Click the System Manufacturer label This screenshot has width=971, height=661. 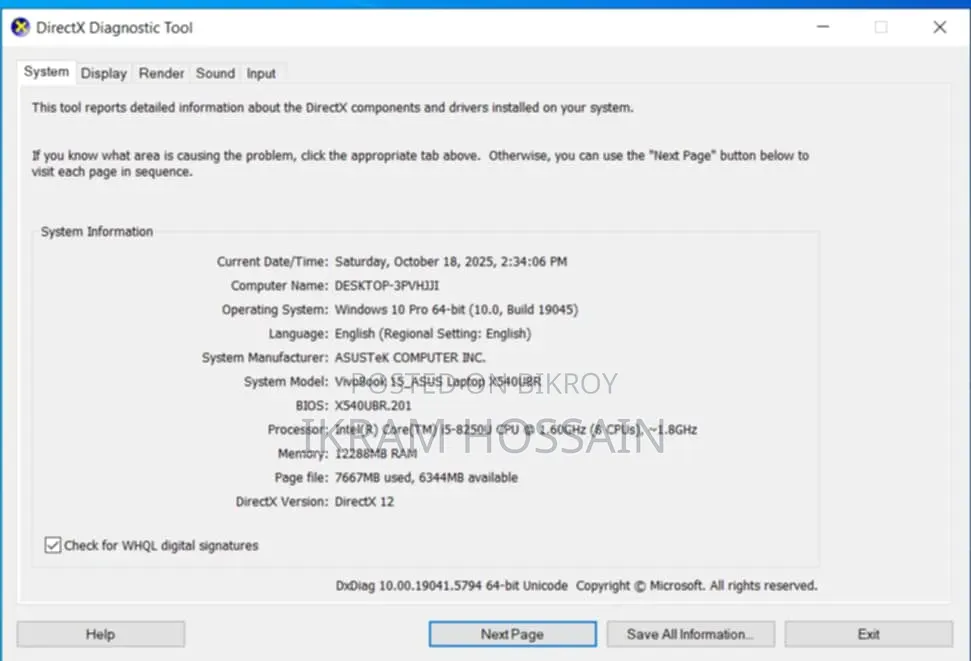click(264, 357)
